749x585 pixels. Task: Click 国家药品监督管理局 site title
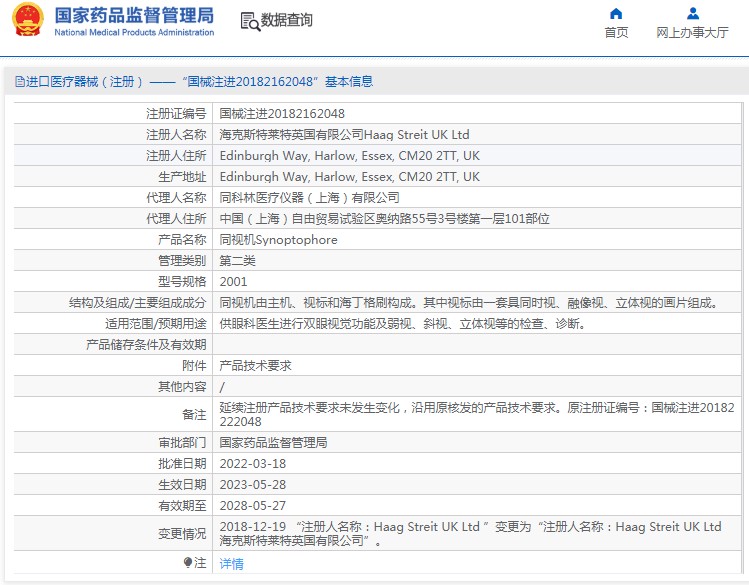134,15
